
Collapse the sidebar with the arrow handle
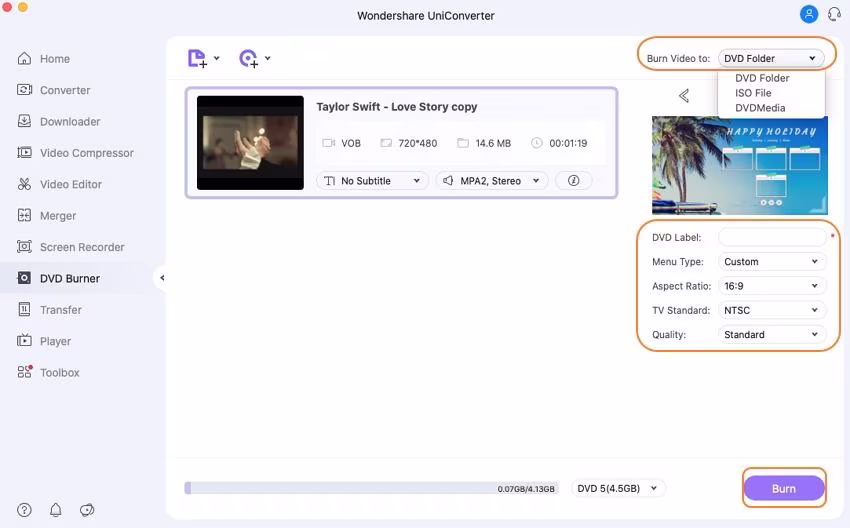pos(162,278)
